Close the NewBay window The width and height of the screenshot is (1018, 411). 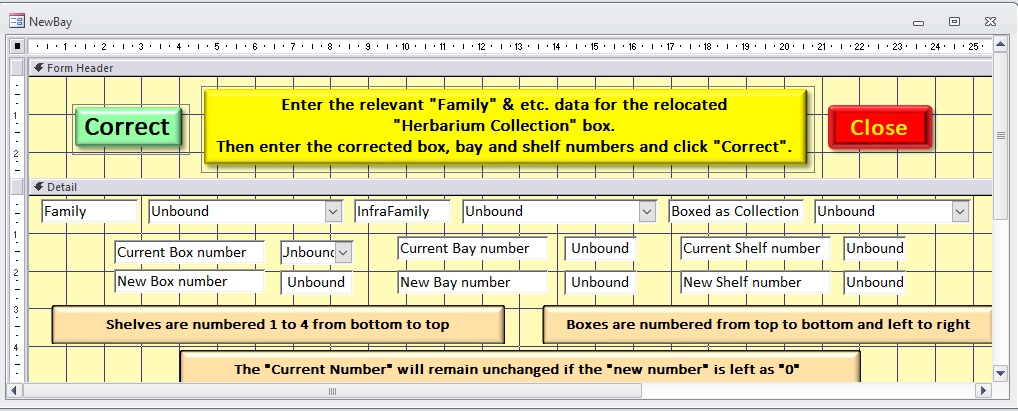990,22
